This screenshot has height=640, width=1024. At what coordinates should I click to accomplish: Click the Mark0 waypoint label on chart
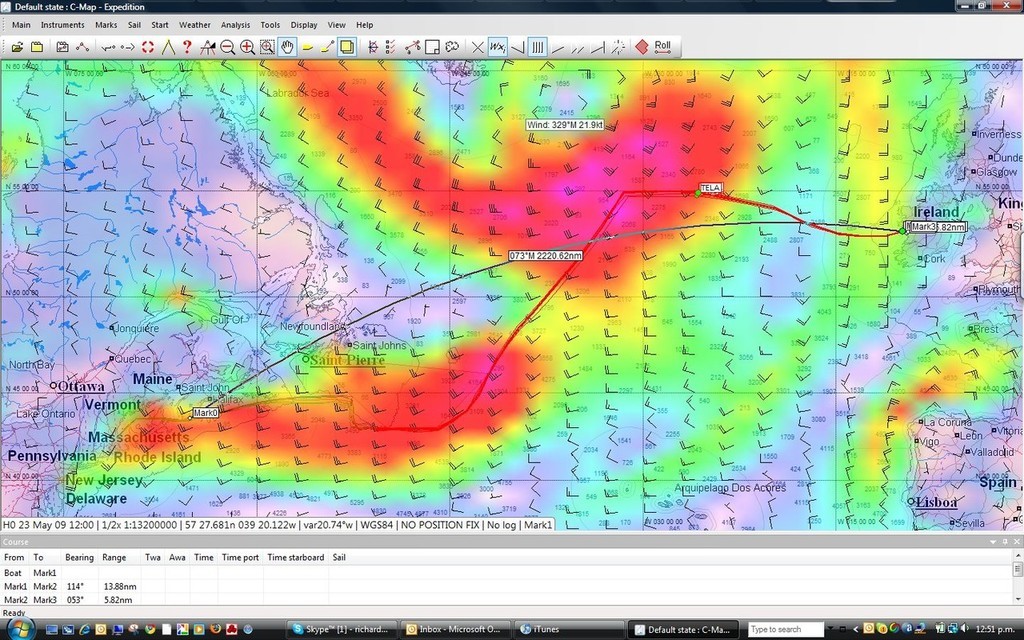(205, 413)
